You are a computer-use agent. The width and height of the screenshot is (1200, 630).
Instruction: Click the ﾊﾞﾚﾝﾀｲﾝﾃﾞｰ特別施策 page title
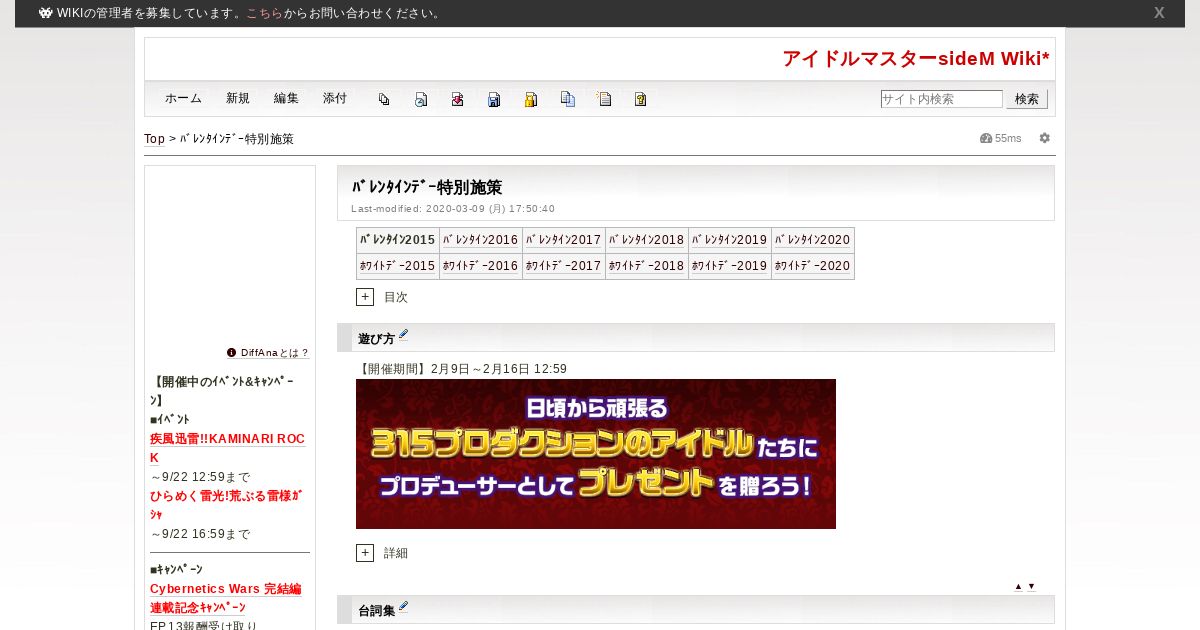click(x=426, y=187)
